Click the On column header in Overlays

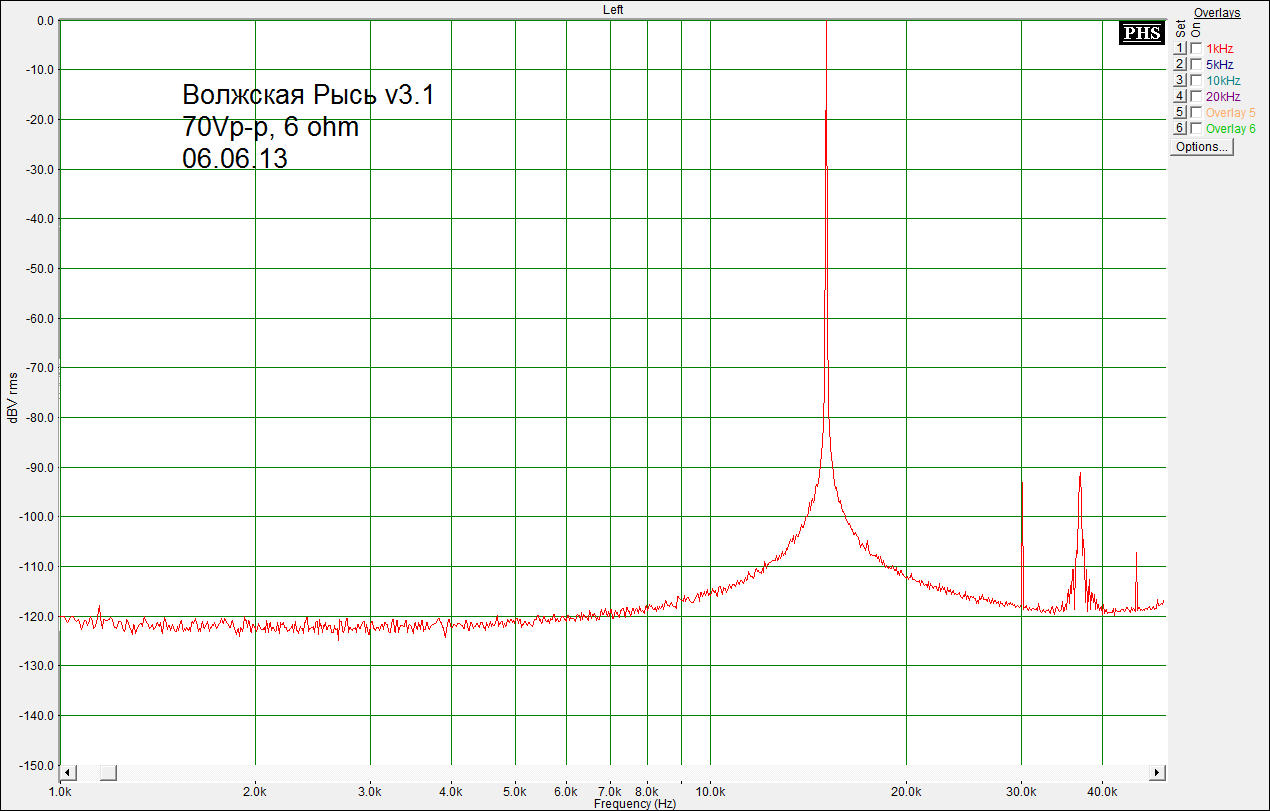pos(1196,30)
